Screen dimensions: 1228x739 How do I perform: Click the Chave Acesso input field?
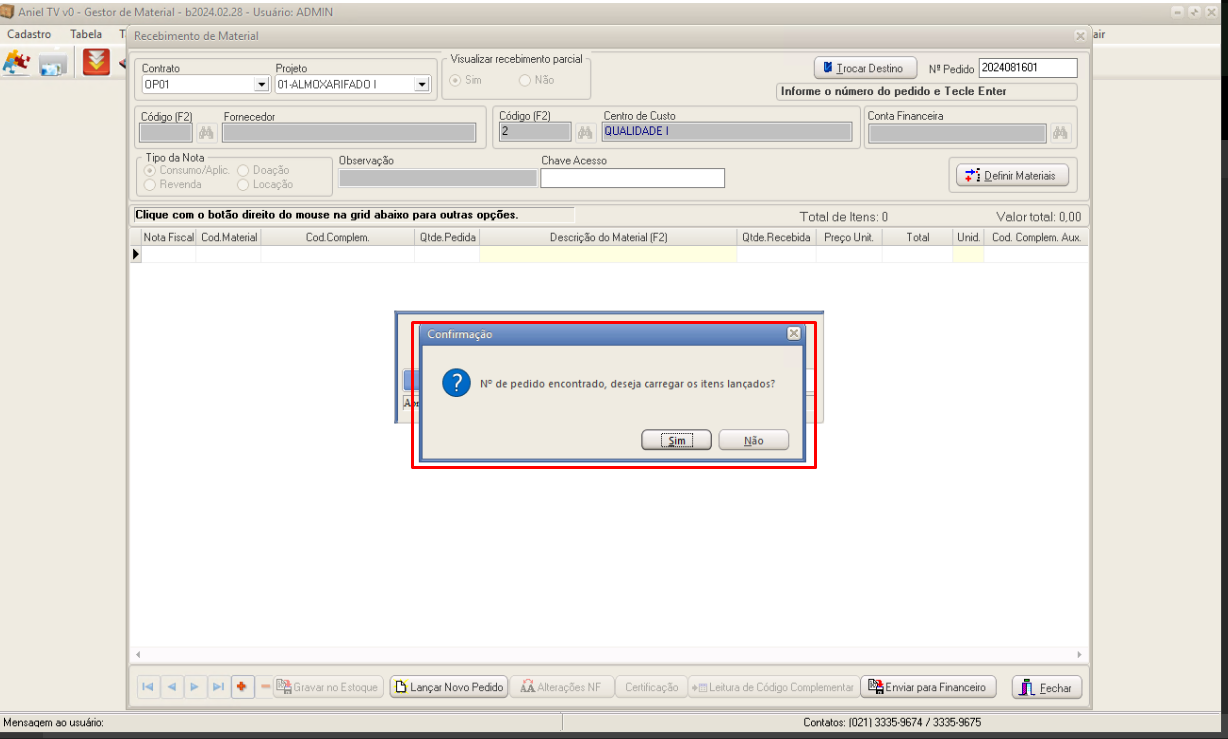point(632,178)
